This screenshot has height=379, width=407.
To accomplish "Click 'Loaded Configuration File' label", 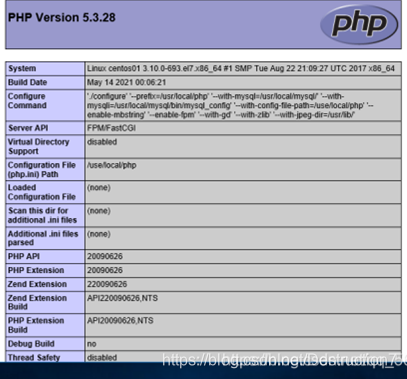I will pyautogui.click(x=42, y=192).
